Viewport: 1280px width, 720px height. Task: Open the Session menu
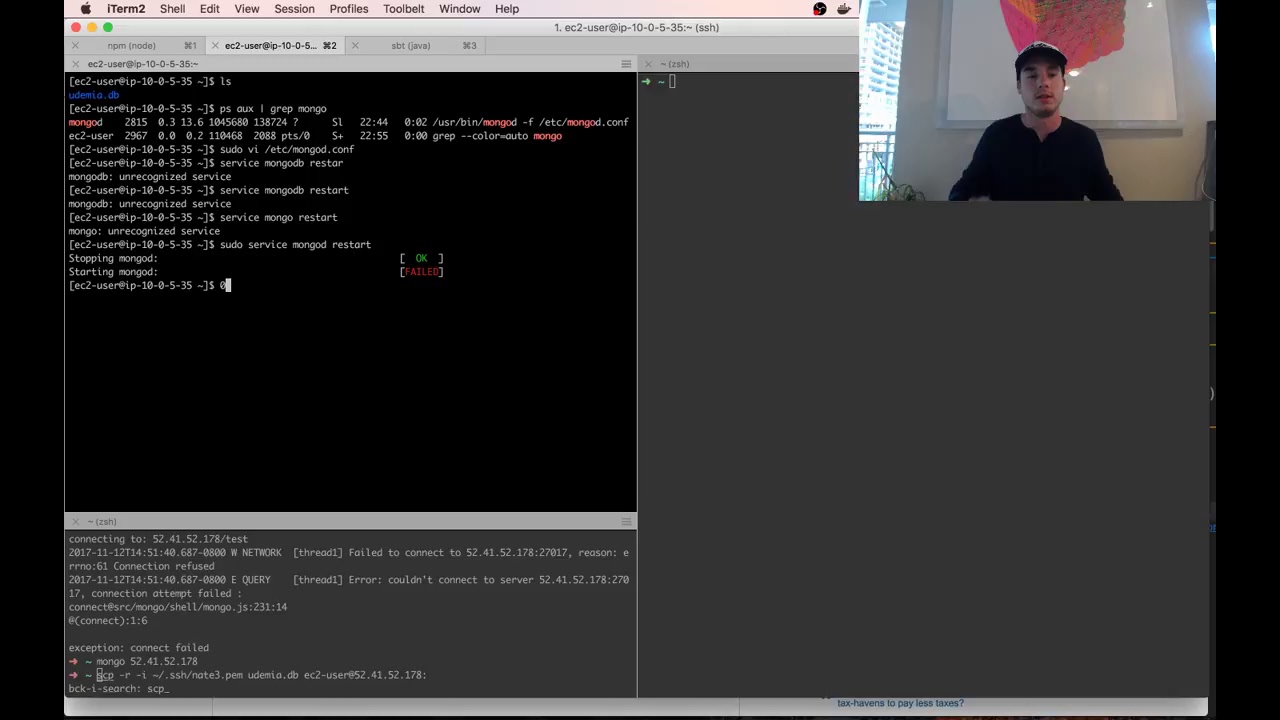(294, 9)
